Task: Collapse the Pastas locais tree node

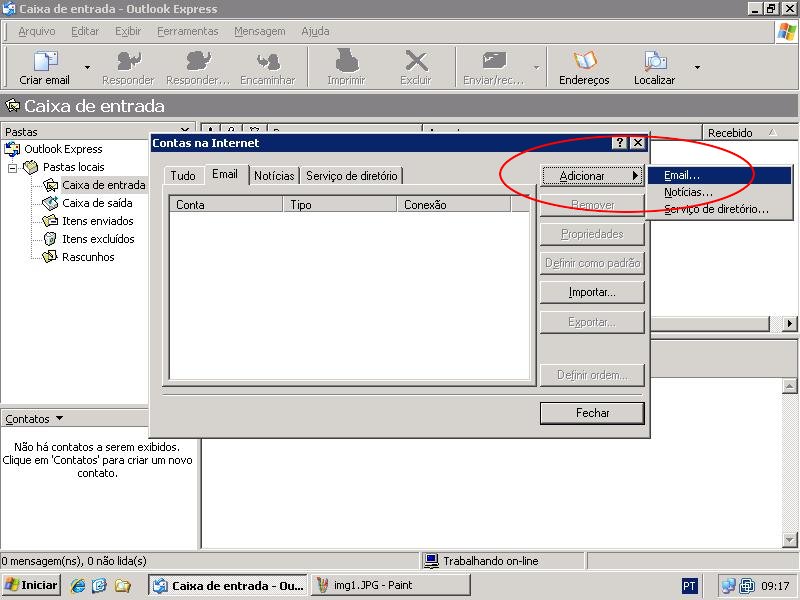Action: tap(12, 167)
